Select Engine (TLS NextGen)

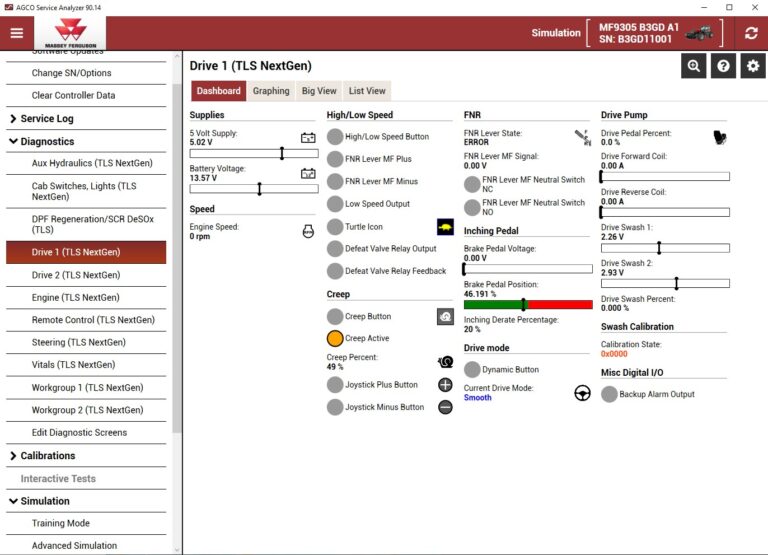pyautogui.click(x=86, y=298)
